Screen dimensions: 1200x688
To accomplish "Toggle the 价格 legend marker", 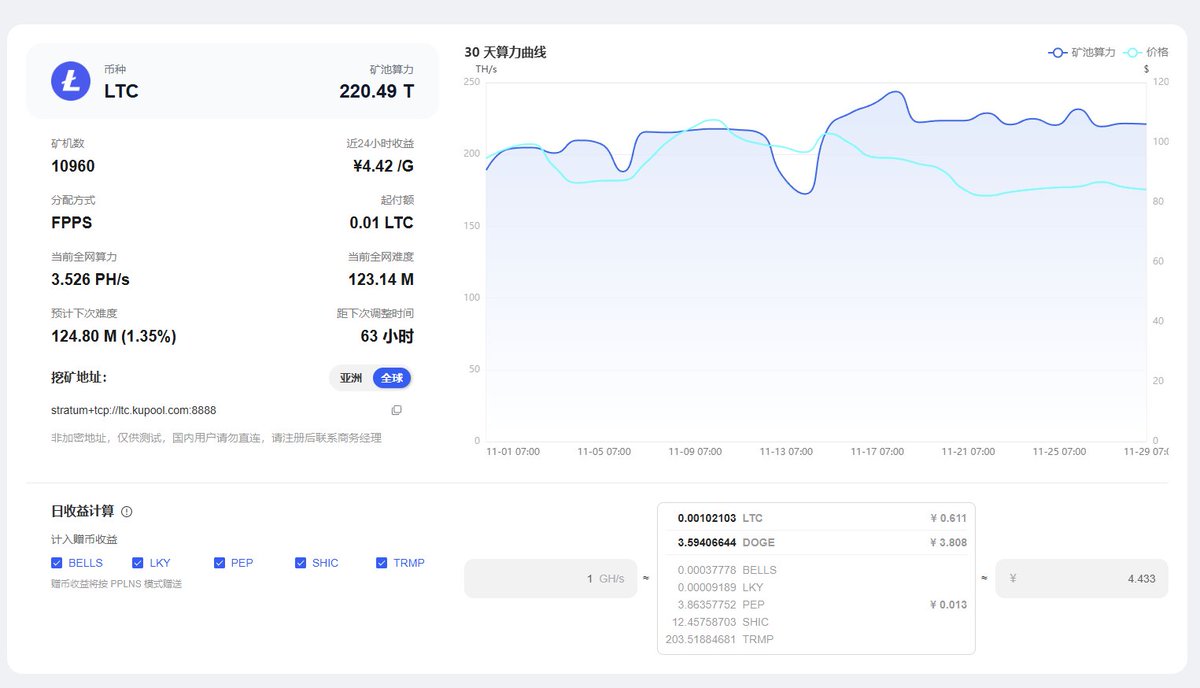I will pyautogui.click(x=1133, y=52).
